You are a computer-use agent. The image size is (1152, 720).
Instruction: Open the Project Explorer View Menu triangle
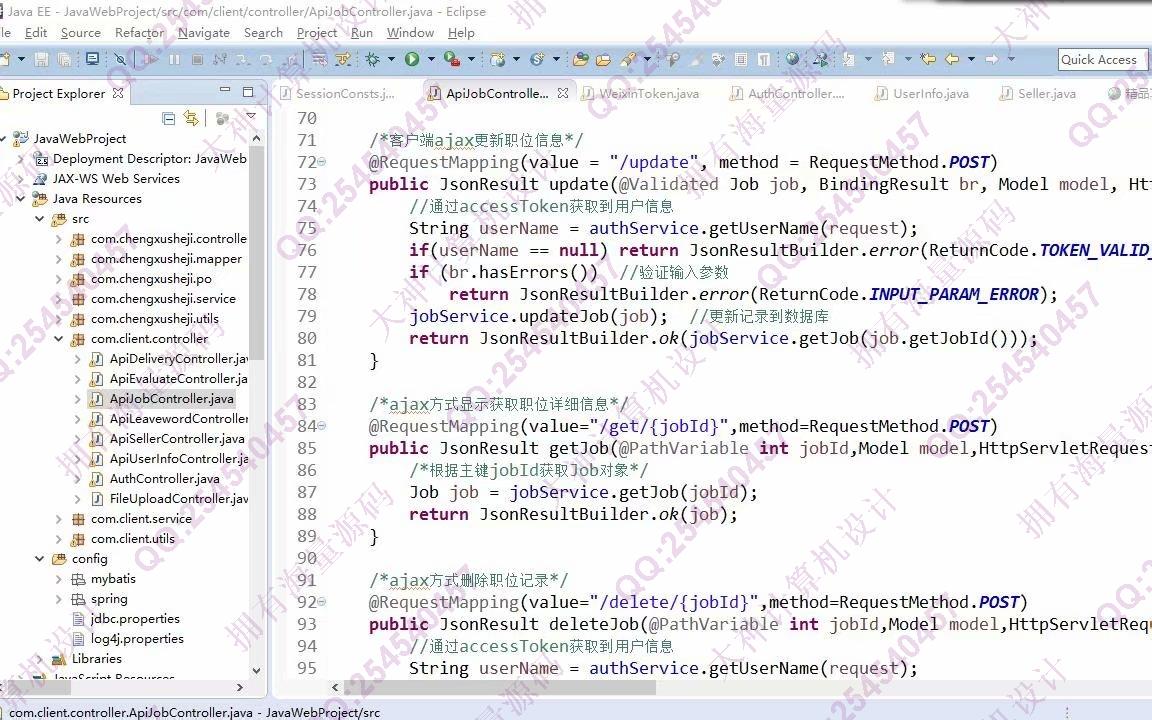[251, 116]
